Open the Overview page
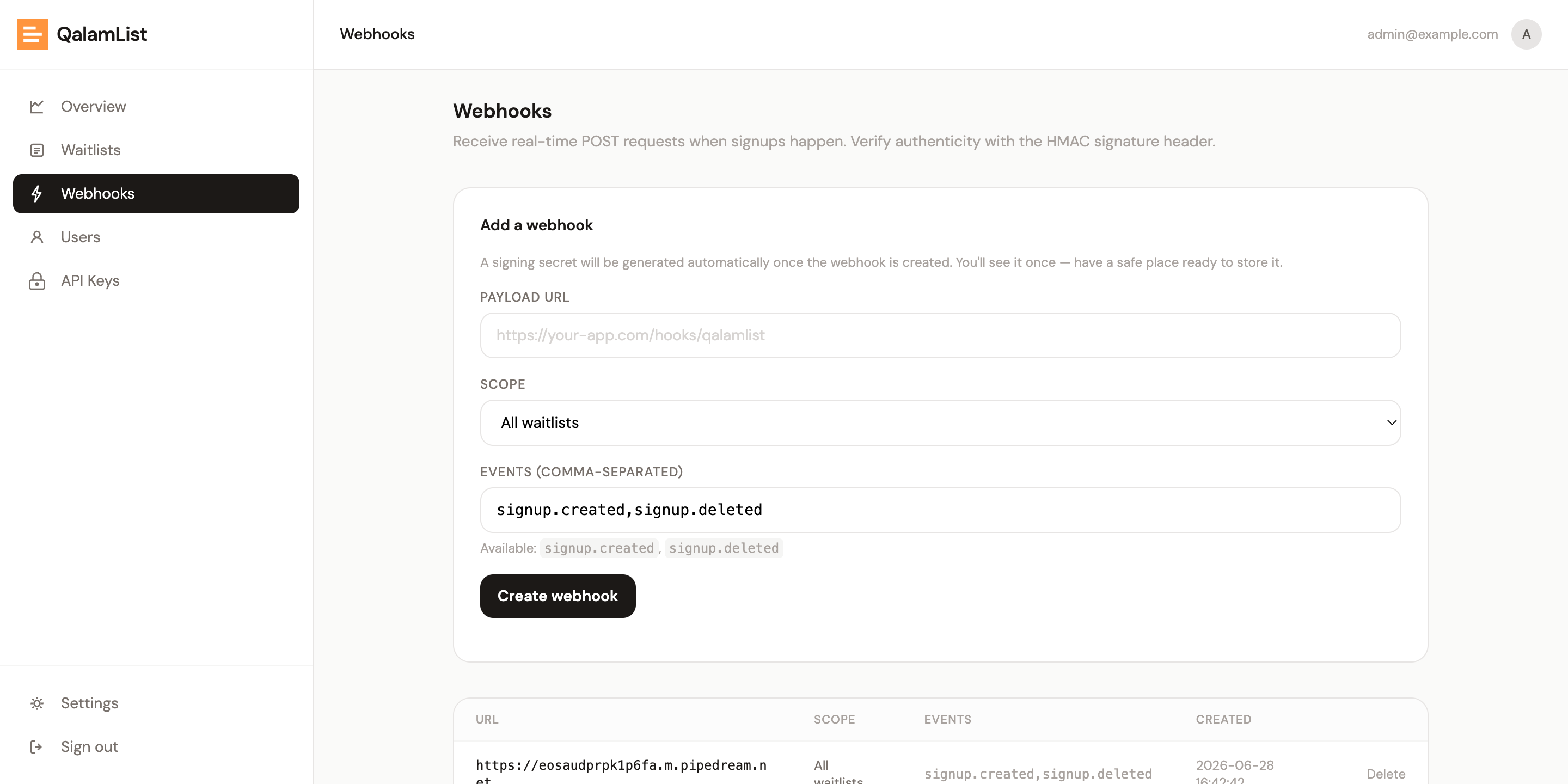1568x784 pixels. coord(156,107)
